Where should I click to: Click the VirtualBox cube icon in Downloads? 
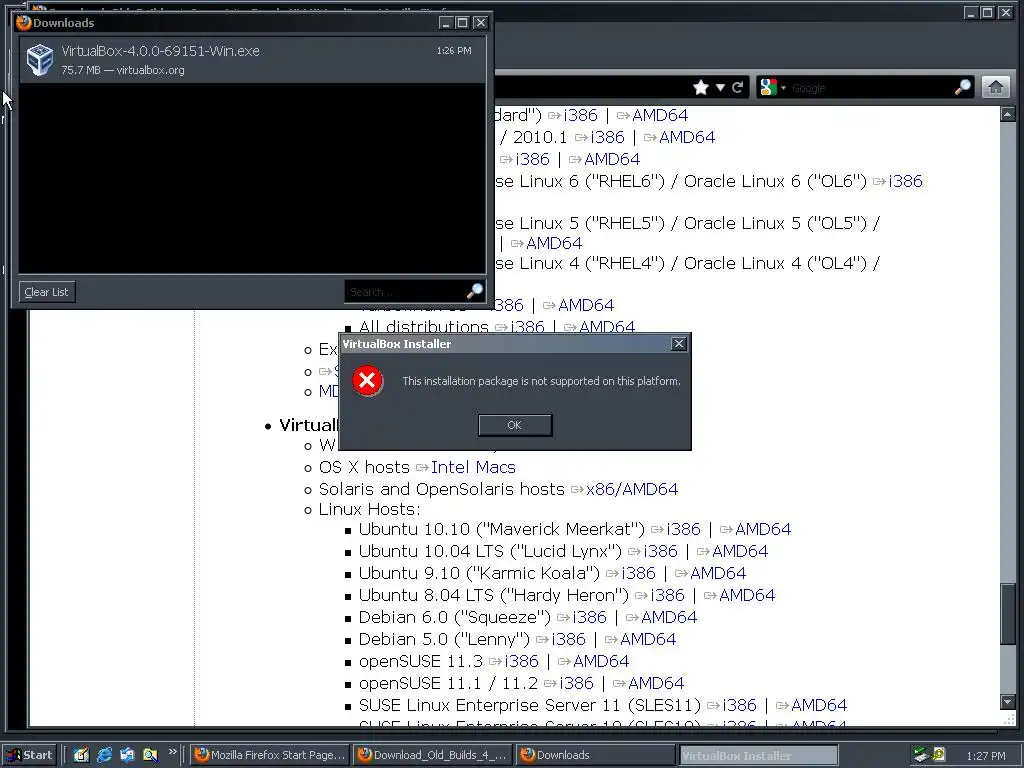[x=39, y=59]
